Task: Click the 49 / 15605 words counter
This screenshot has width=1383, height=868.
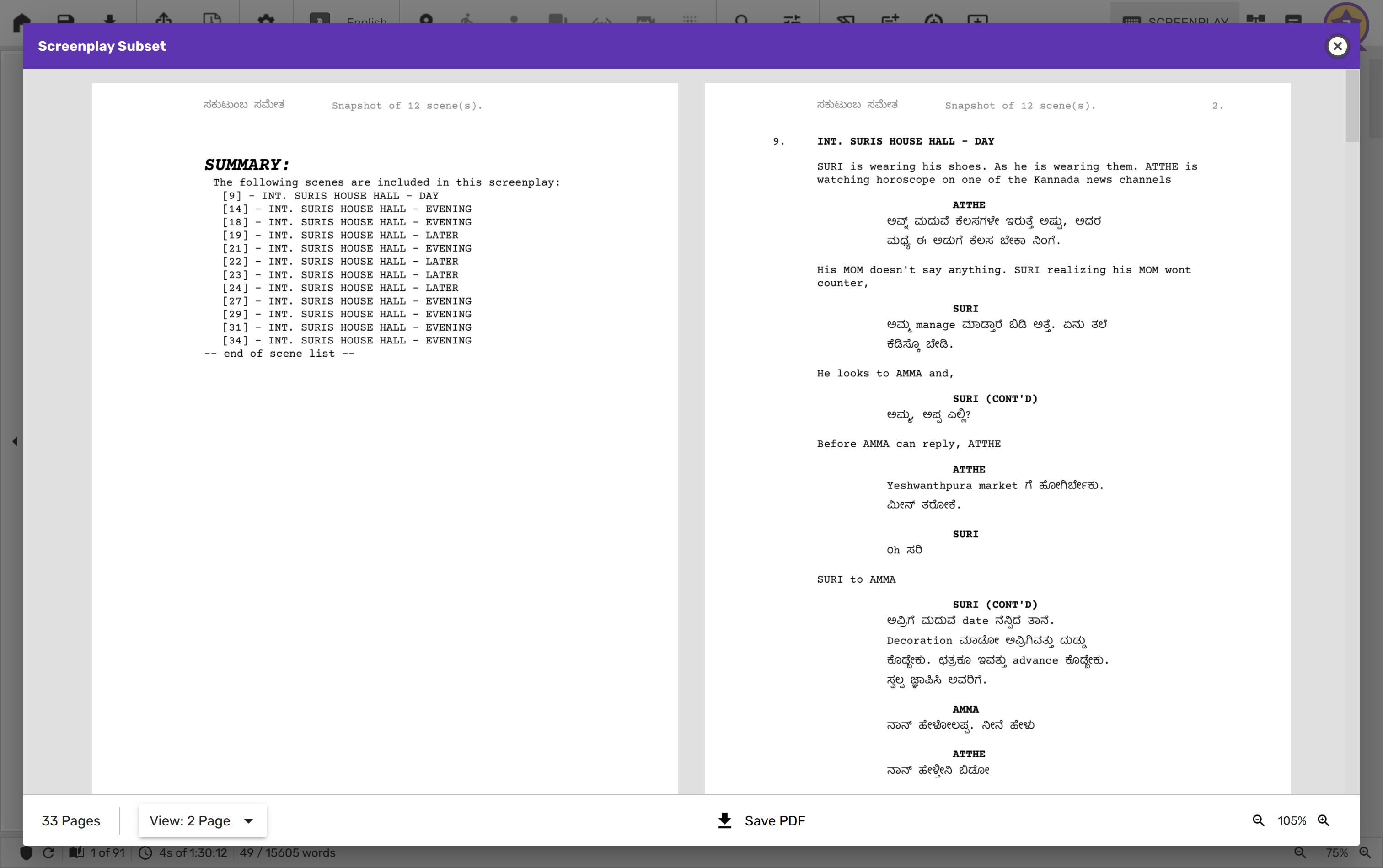Action: 287,852
